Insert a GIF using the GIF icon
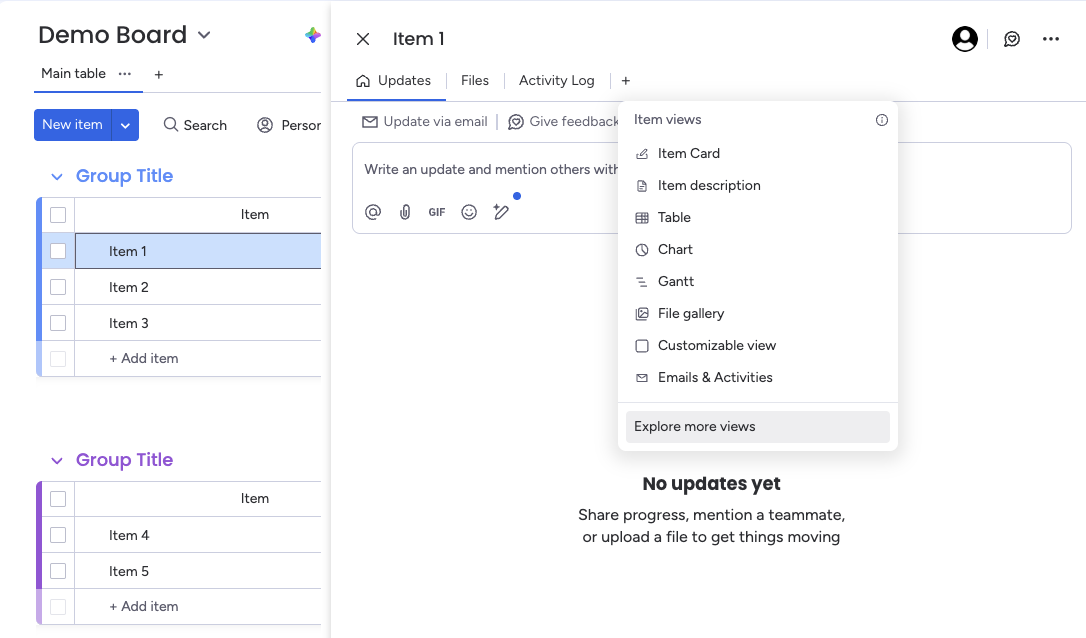Viewport: 1086px width, 638px height. pos(437,212)
